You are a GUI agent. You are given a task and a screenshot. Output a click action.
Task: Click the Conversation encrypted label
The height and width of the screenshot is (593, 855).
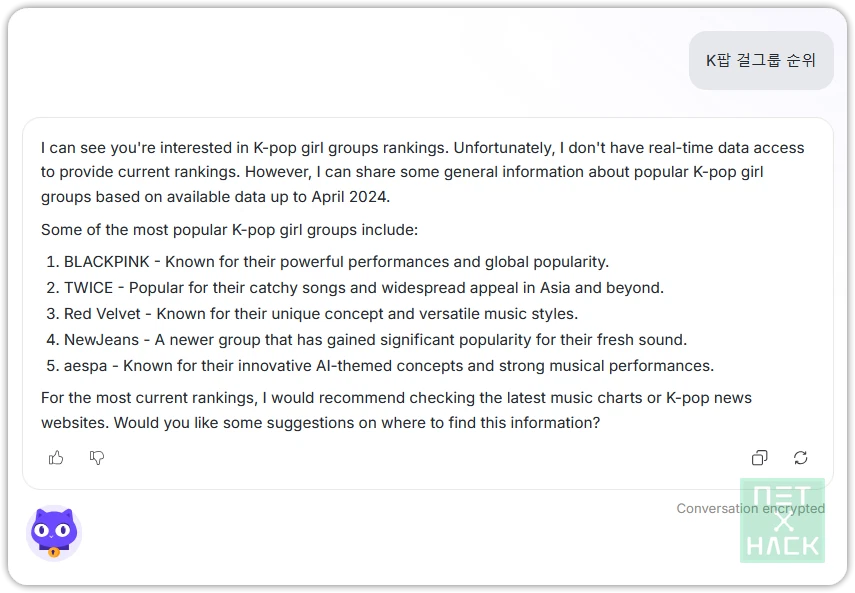coord(750,509)
